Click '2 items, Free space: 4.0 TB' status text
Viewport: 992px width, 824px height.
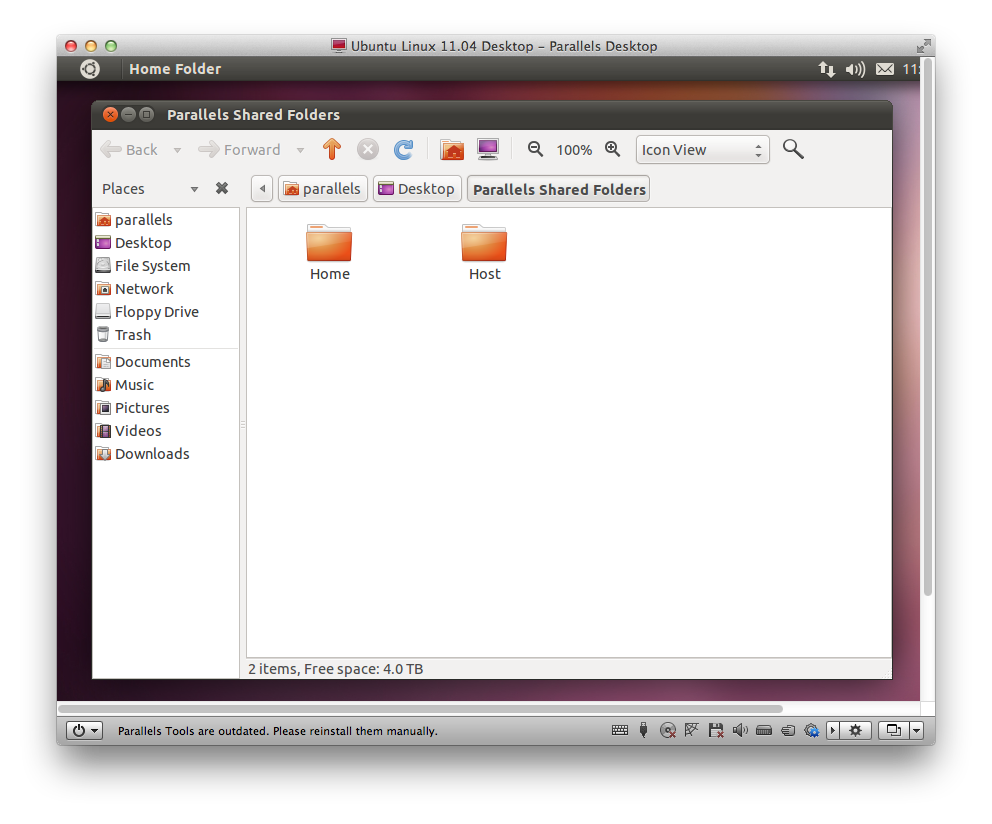click(335, 669)
